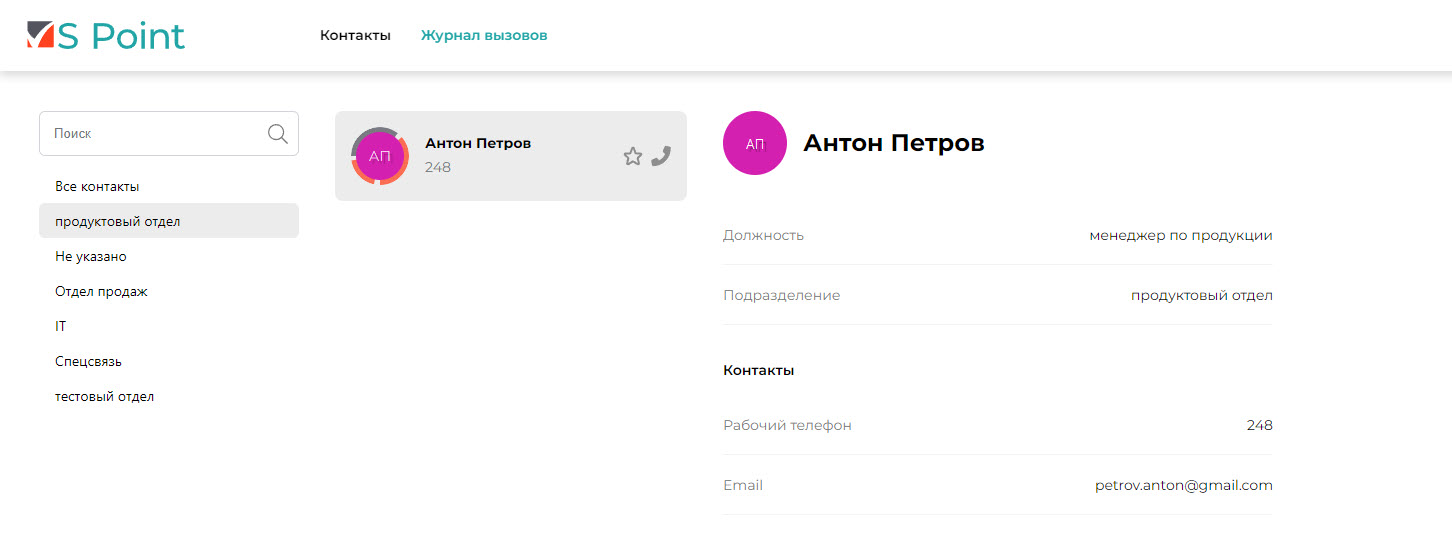This screenshot has width=1452, height=546.
Task: Click Антон Петров name in contact list
Action: pyautogui.click(x=478, y=144)
